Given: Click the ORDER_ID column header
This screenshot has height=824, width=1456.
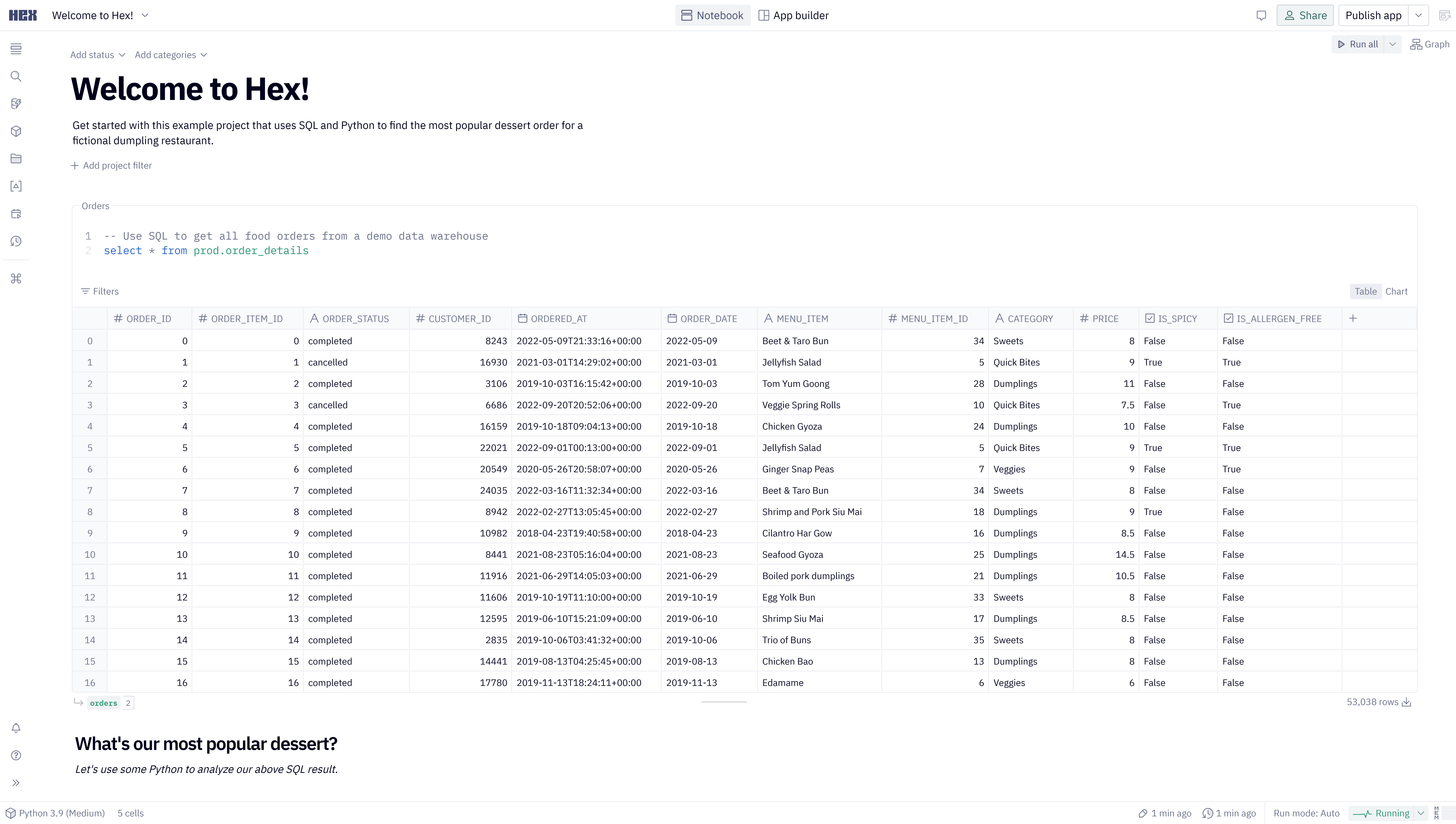Looking at the screenshot, I should (149, 319).
